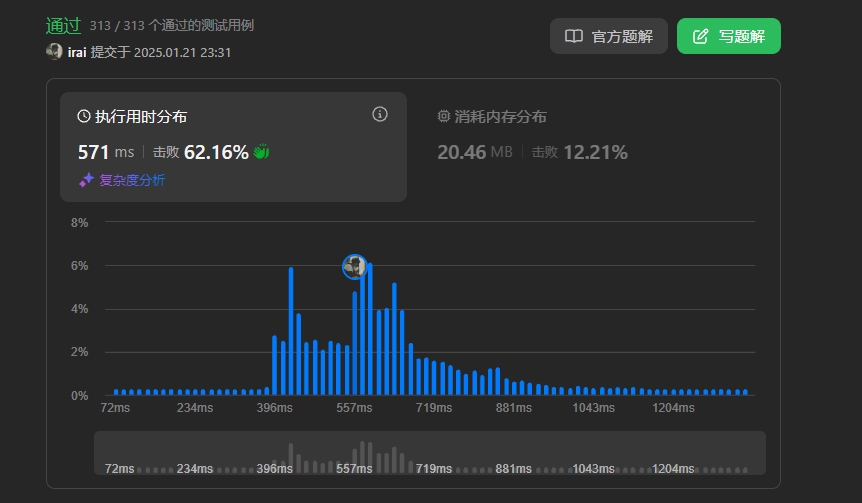This screenshot has height=503, width=862.
Task: Click the clapping hands icon after 62.16%
Action: [262, 152]
